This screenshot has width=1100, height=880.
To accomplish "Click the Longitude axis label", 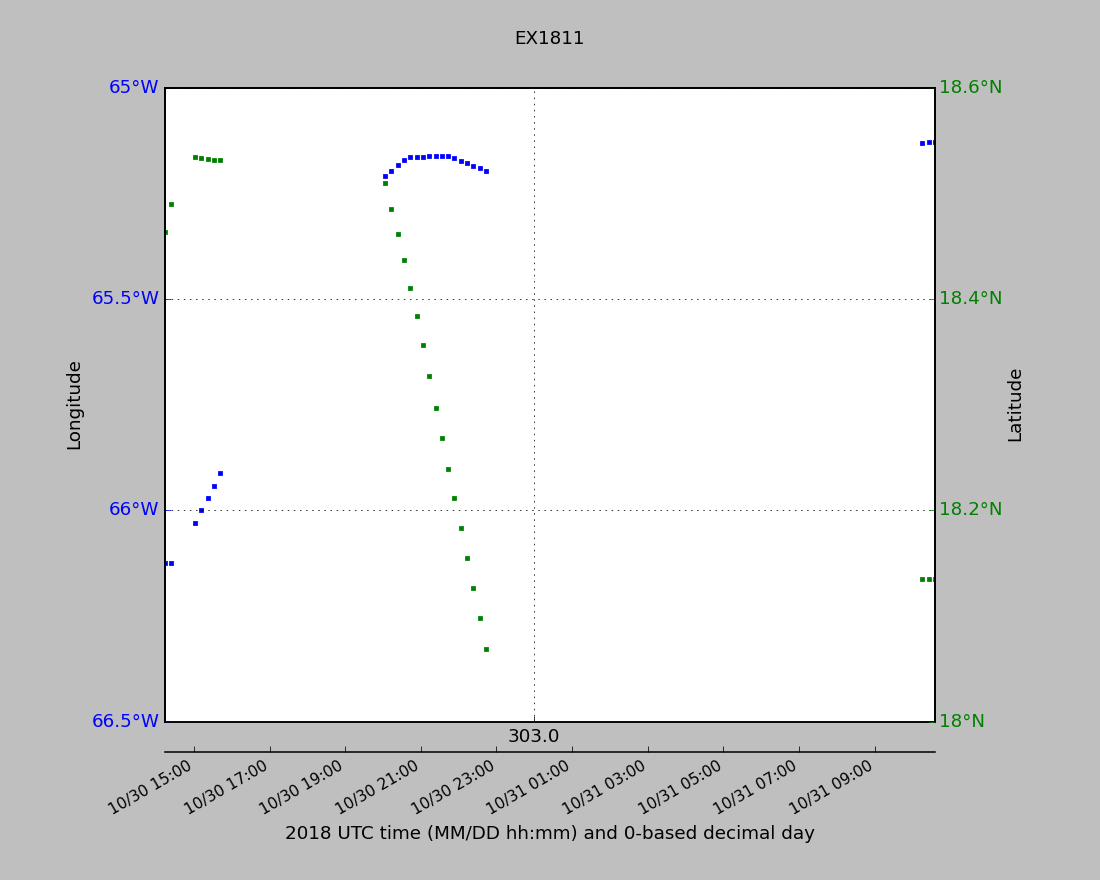I will [74, 406].
